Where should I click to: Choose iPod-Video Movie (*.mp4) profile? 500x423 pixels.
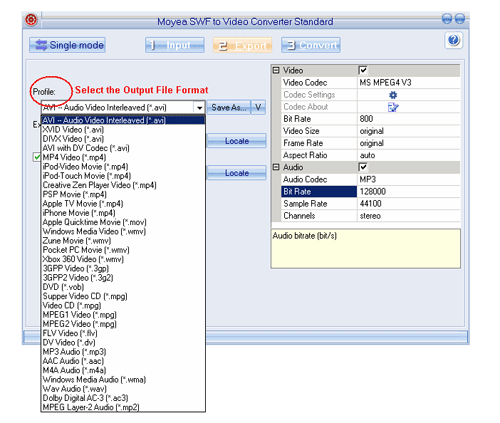tap(123, 166)
